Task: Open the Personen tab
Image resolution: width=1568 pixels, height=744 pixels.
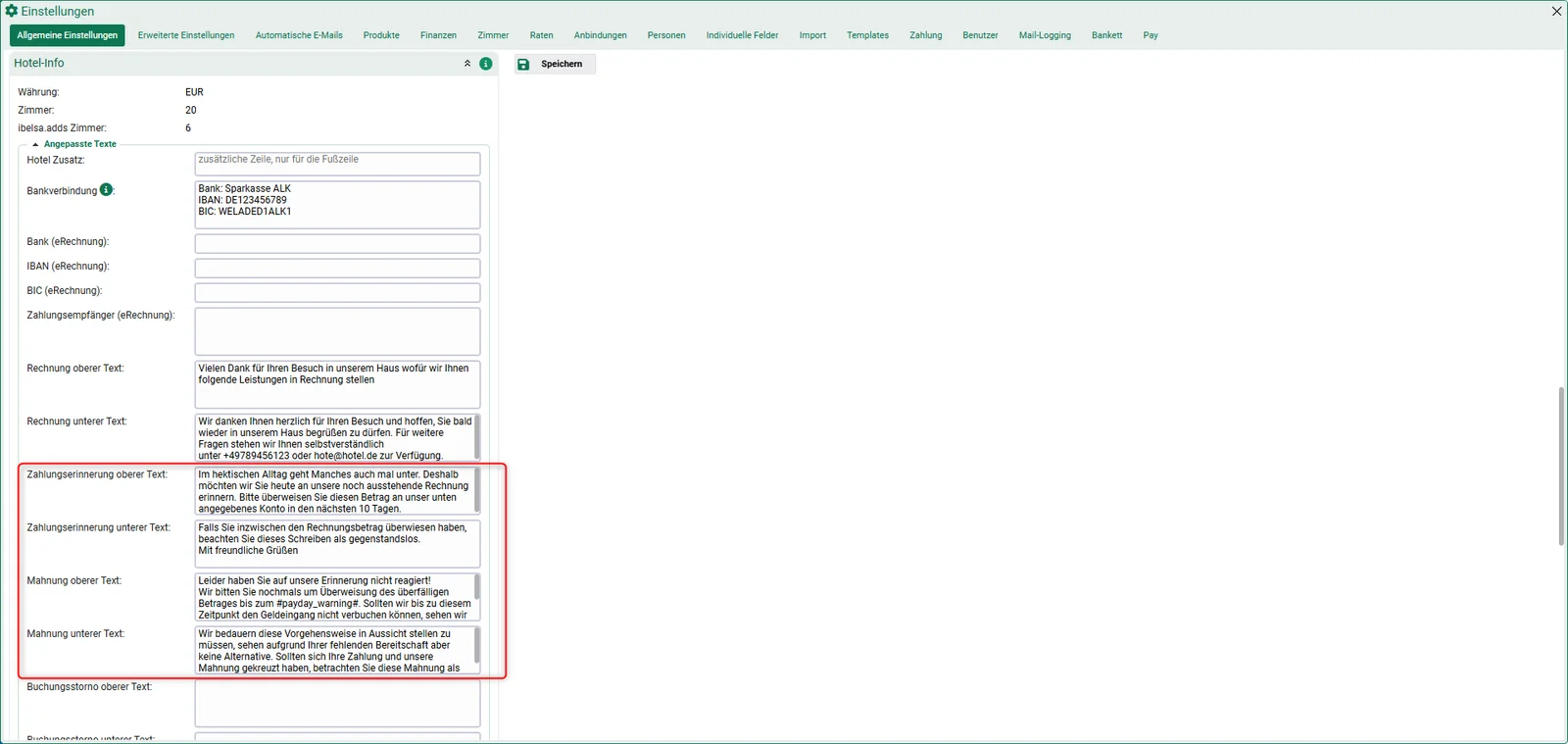Action: pyautogui.click(x=666, y=35)
